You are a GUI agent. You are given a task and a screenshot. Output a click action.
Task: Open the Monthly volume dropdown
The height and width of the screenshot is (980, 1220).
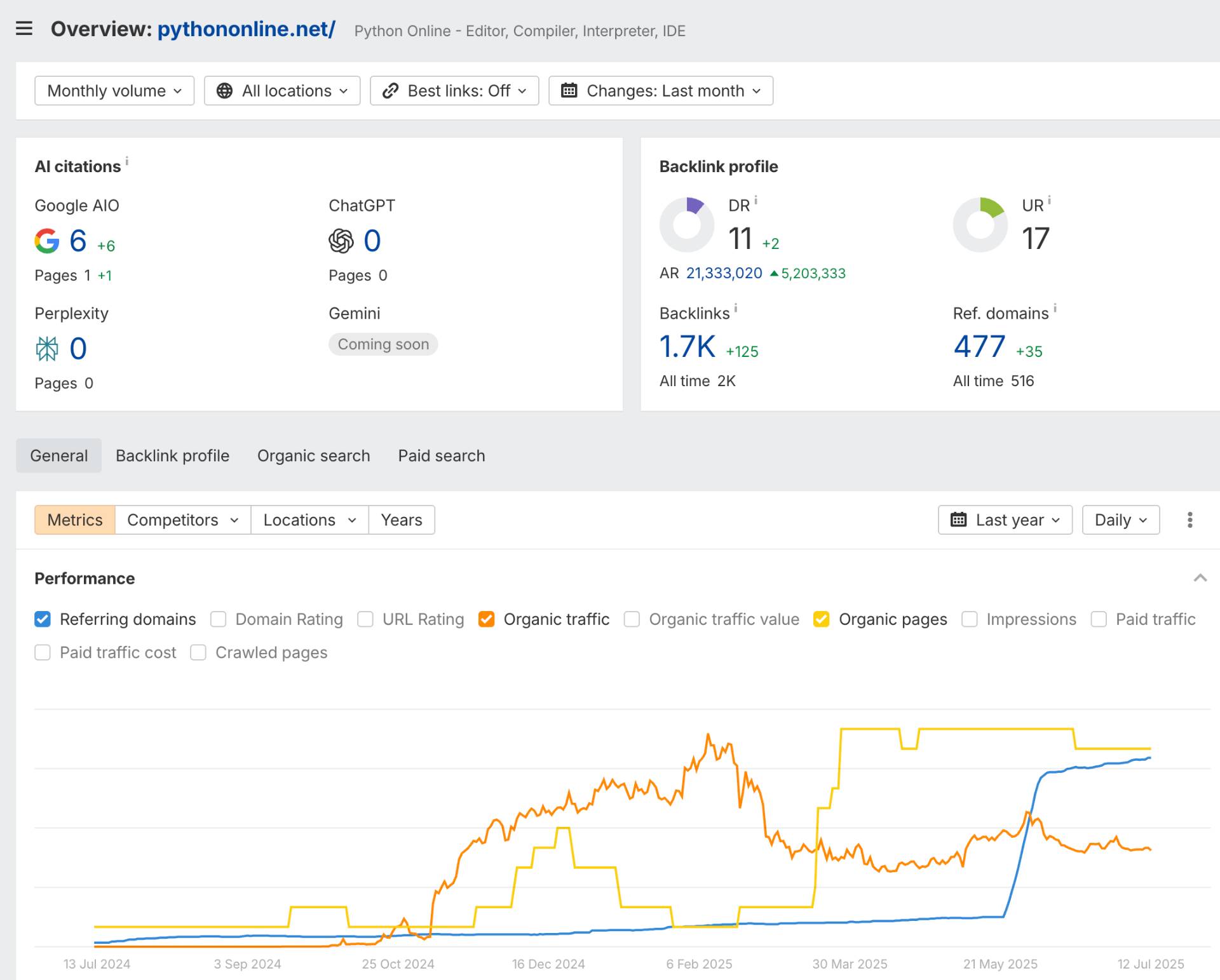114,91
